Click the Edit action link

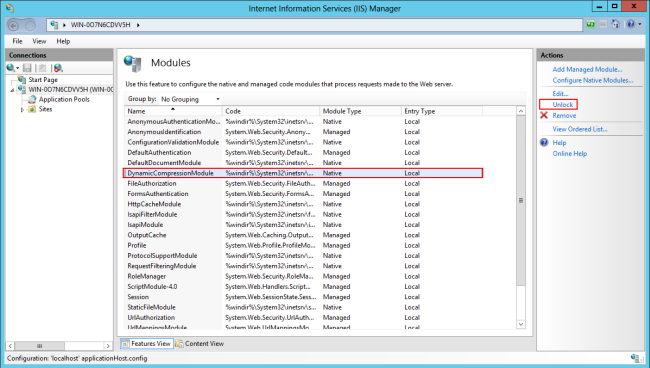[560, 94]
